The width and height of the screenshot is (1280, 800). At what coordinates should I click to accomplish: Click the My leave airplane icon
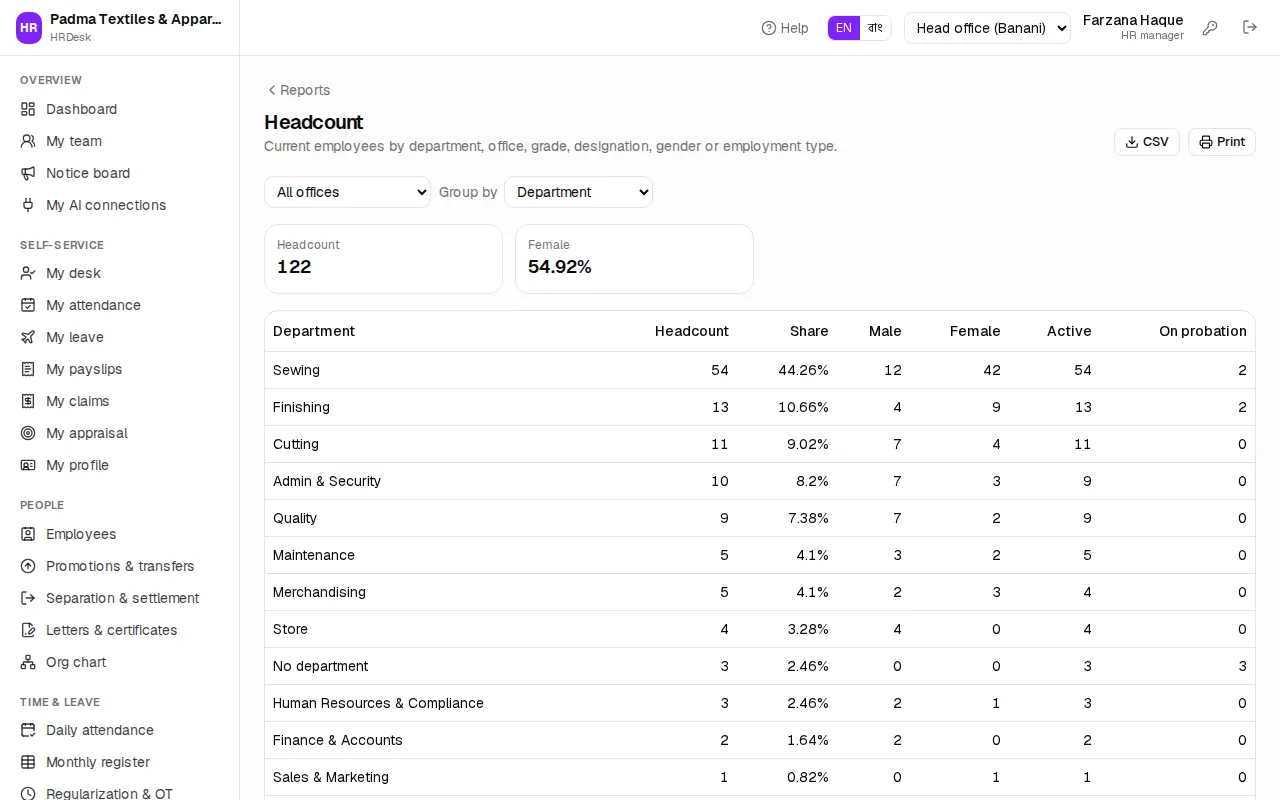pyautogui.click(x=28, y=337)
